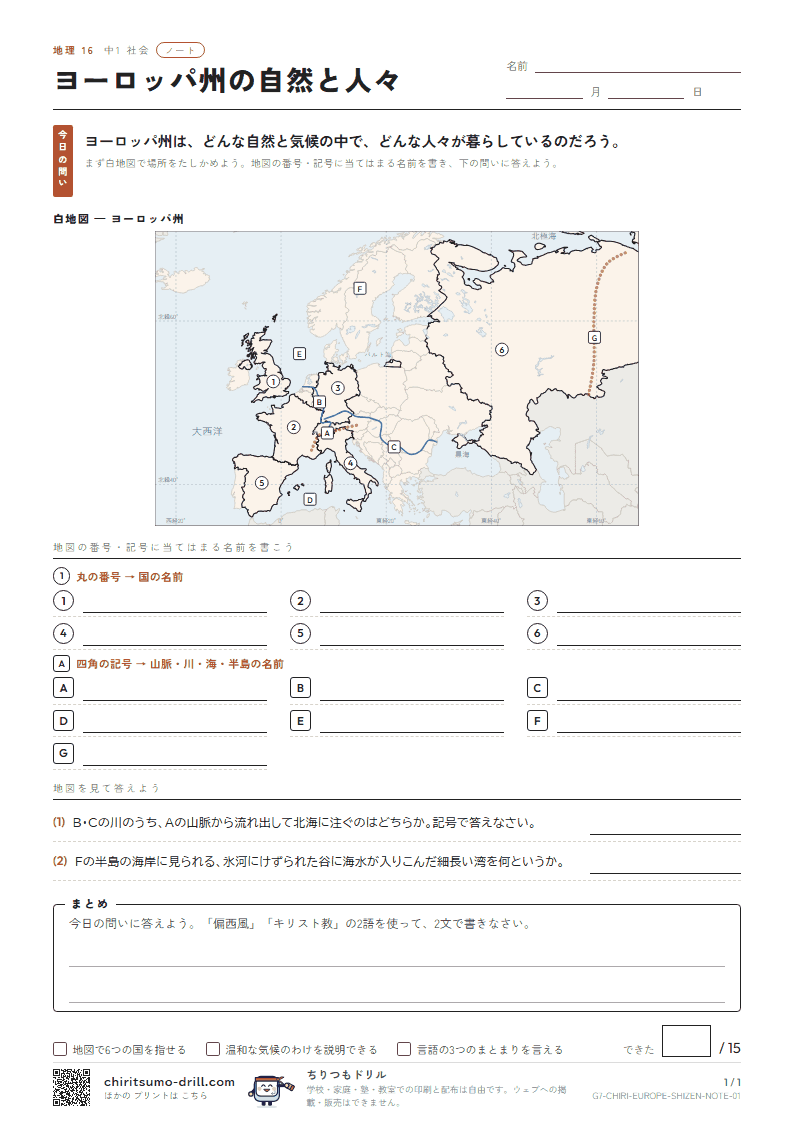Open the chiritsumo-drill.com link
This screenshot has width=794, height=1123.
point(169,1081)
